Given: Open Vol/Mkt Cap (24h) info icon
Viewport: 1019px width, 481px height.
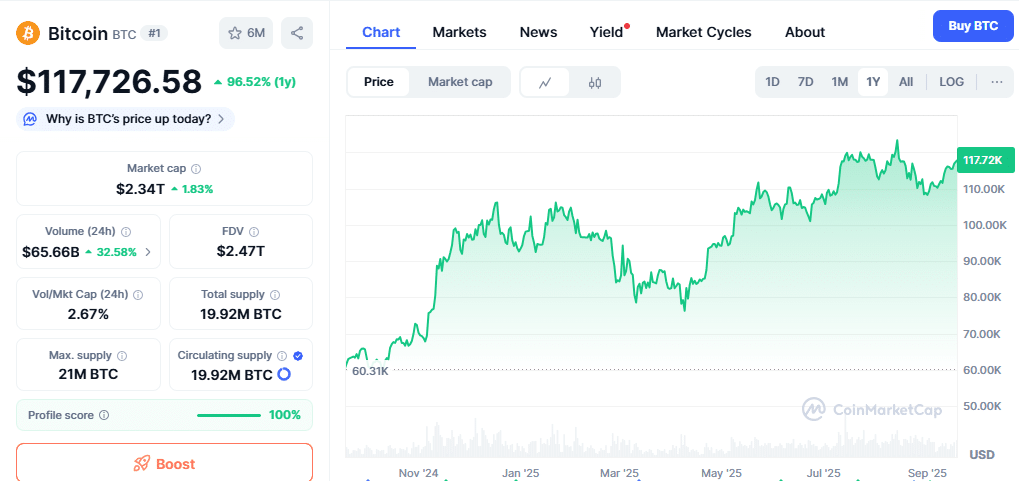Looking at the screenshot, I should [138, 295].
